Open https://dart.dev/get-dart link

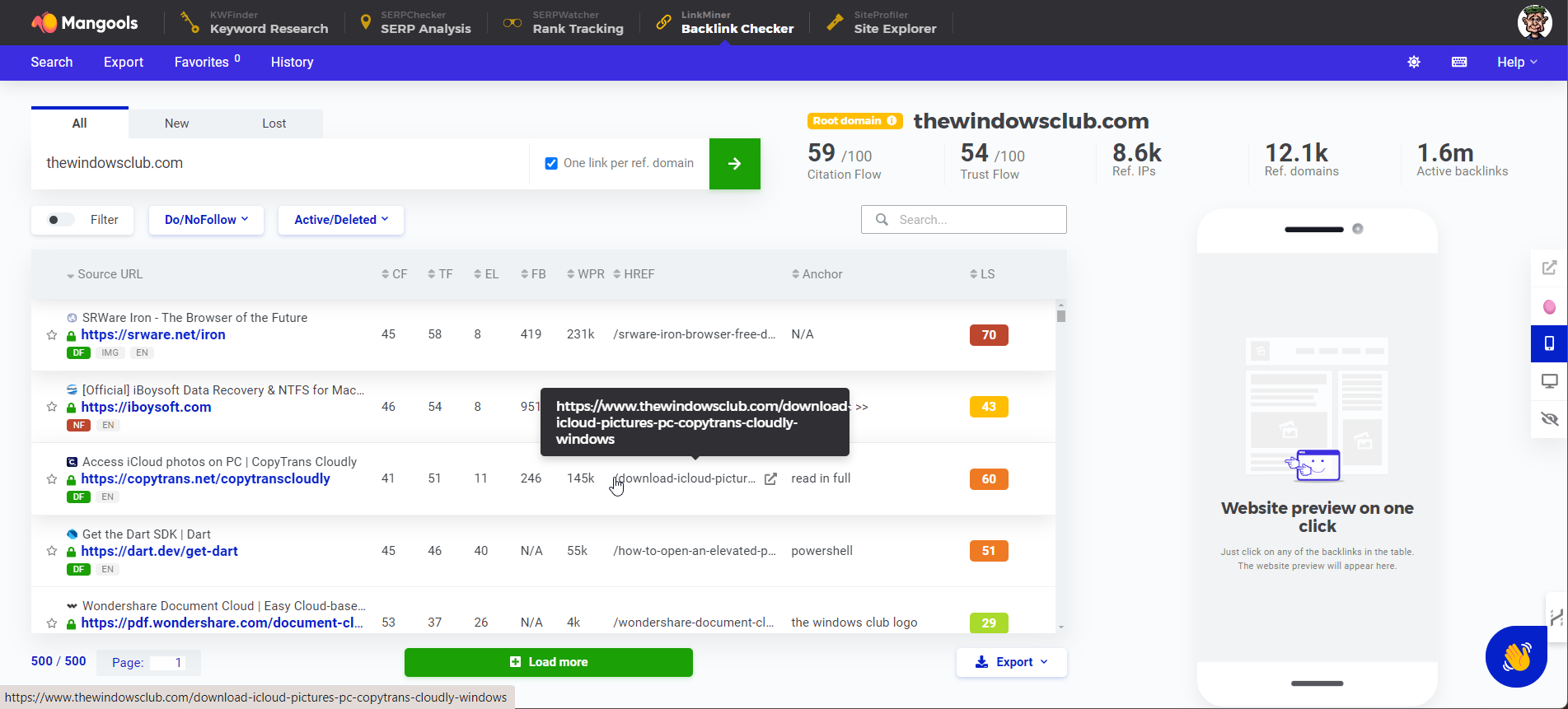(159, 551)
